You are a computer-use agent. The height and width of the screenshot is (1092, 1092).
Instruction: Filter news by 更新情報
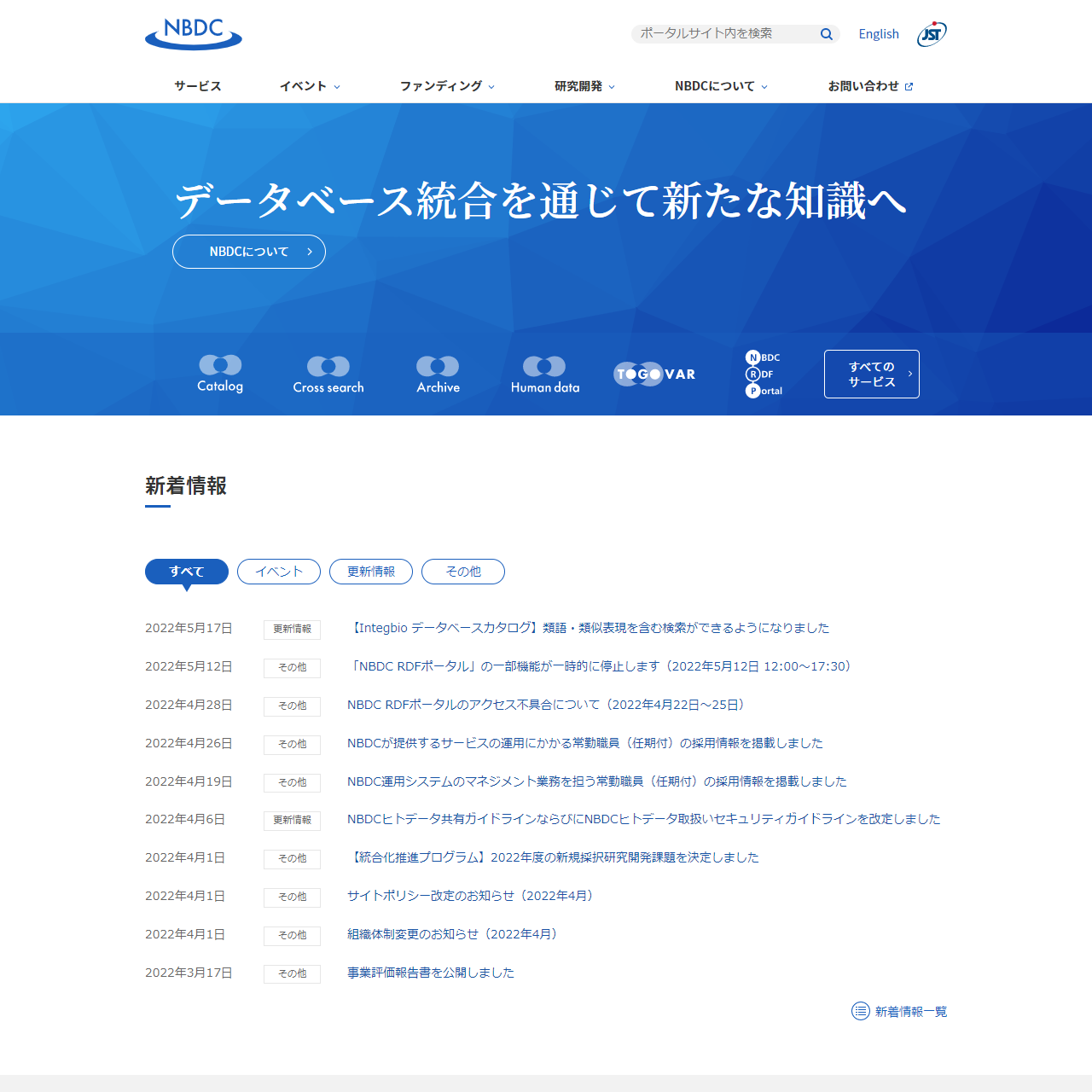click(371, 572)
